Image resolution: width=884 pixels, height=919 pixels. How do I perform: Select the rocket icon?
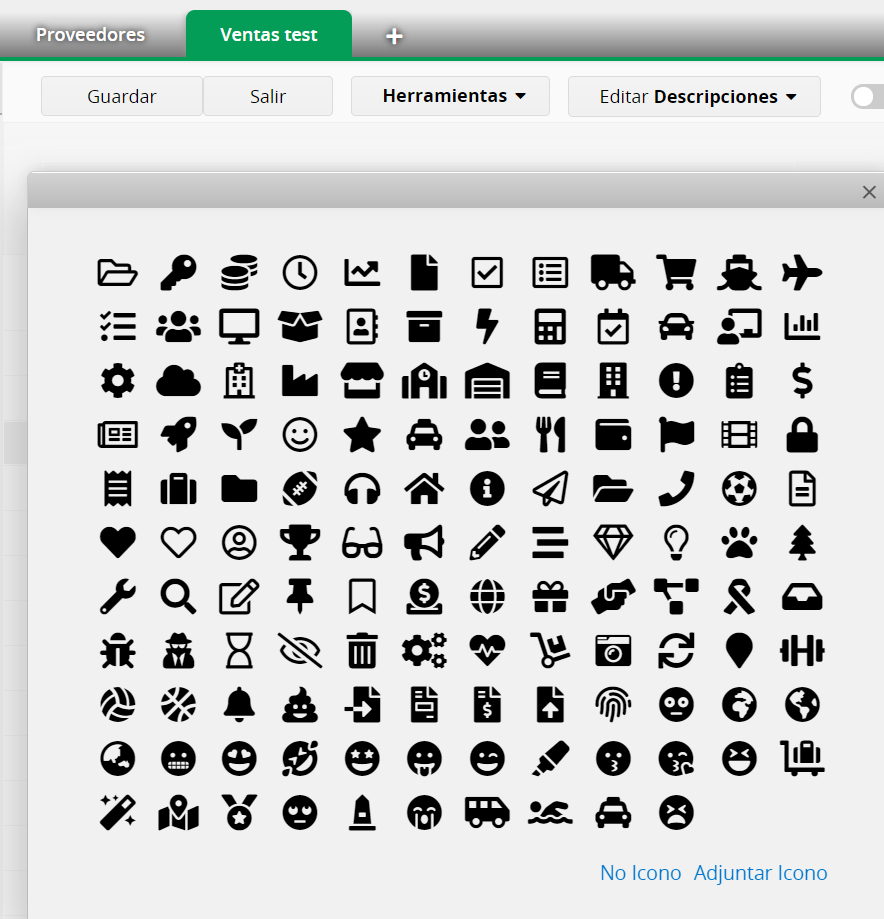[x=179, y=434]
